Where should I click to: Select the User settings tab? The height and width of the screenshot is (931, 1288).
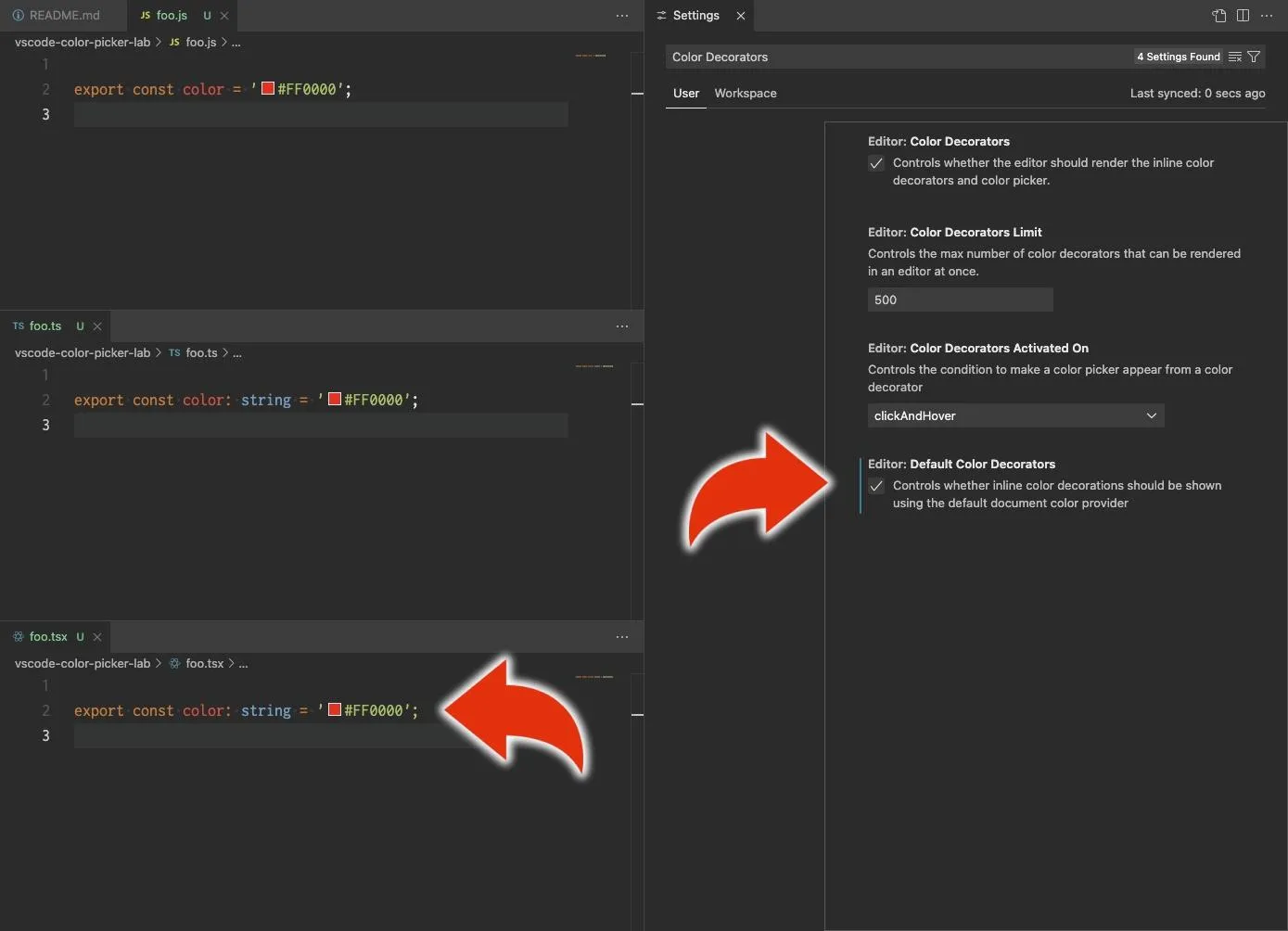pos(686,94)
